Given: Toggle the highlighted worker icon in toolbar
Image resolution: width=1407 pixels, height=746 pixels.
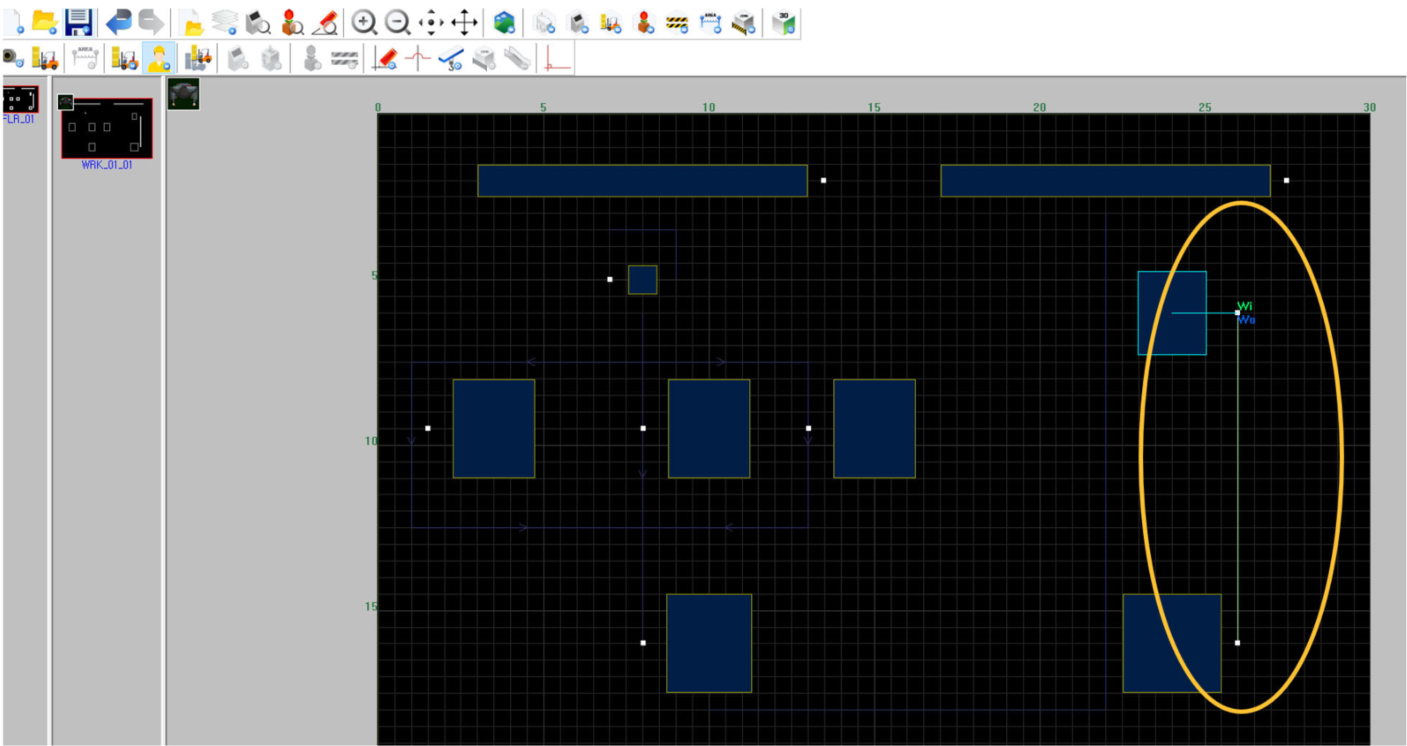Looking at the screenshot, I should (157, 59).
